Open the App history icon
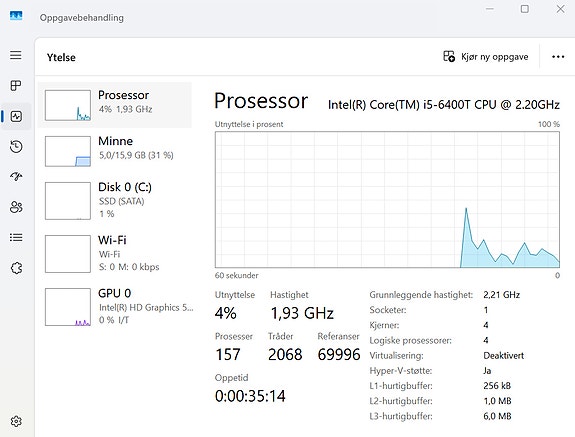This screenshot has width=575, height=437. (16, 147)
